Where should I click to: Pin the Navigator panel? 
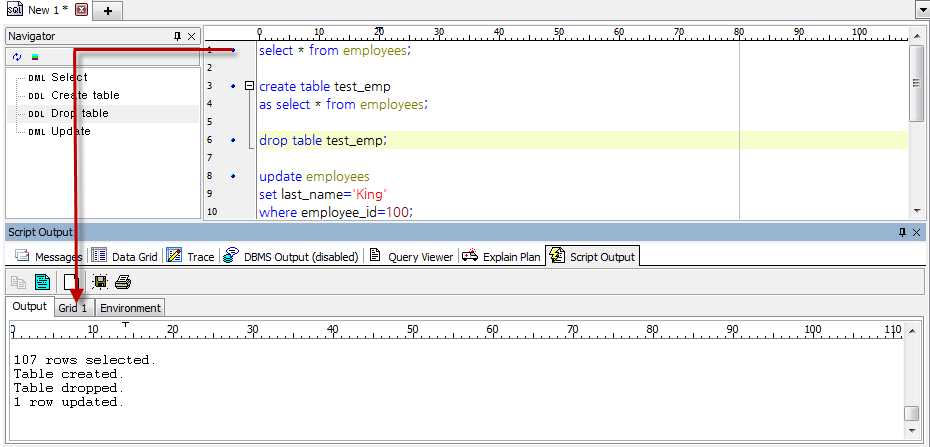coord(178,36)
